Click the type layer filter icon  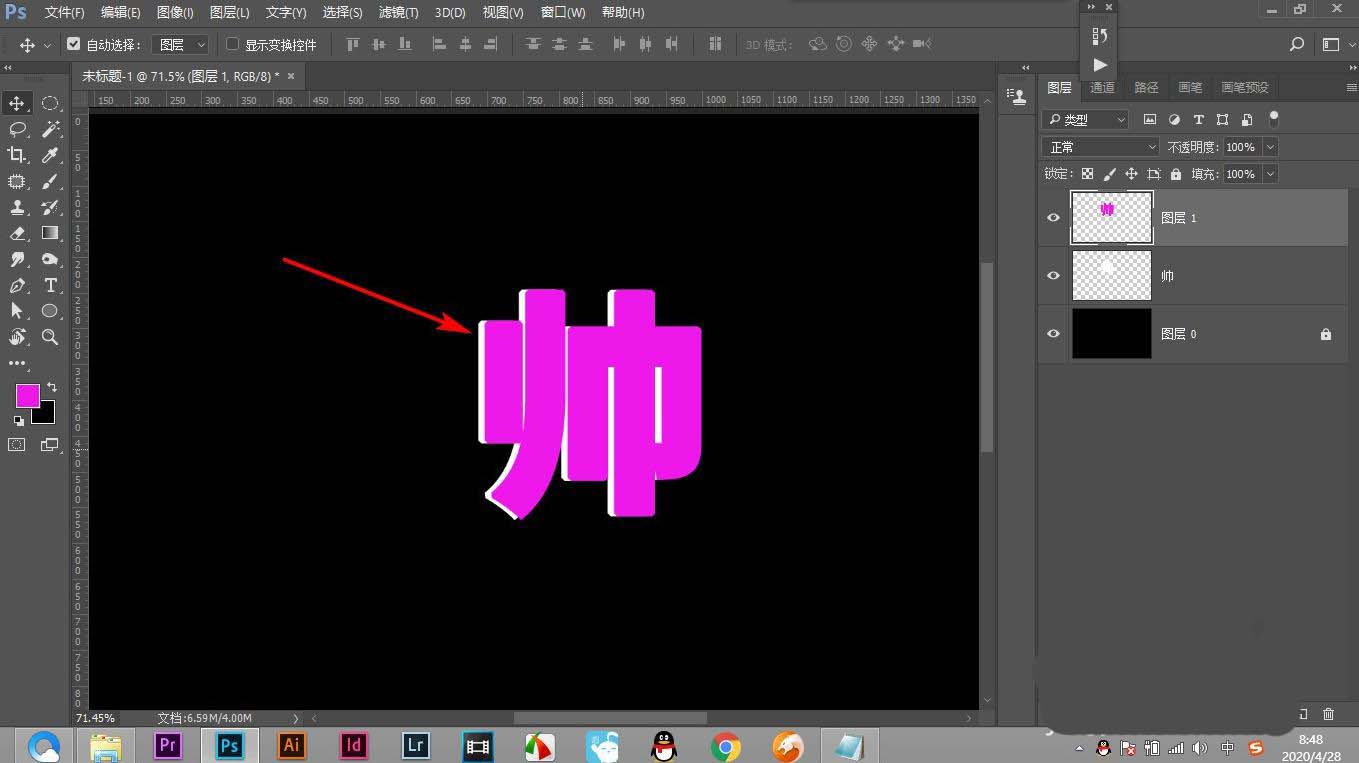tap(1198, 119)
